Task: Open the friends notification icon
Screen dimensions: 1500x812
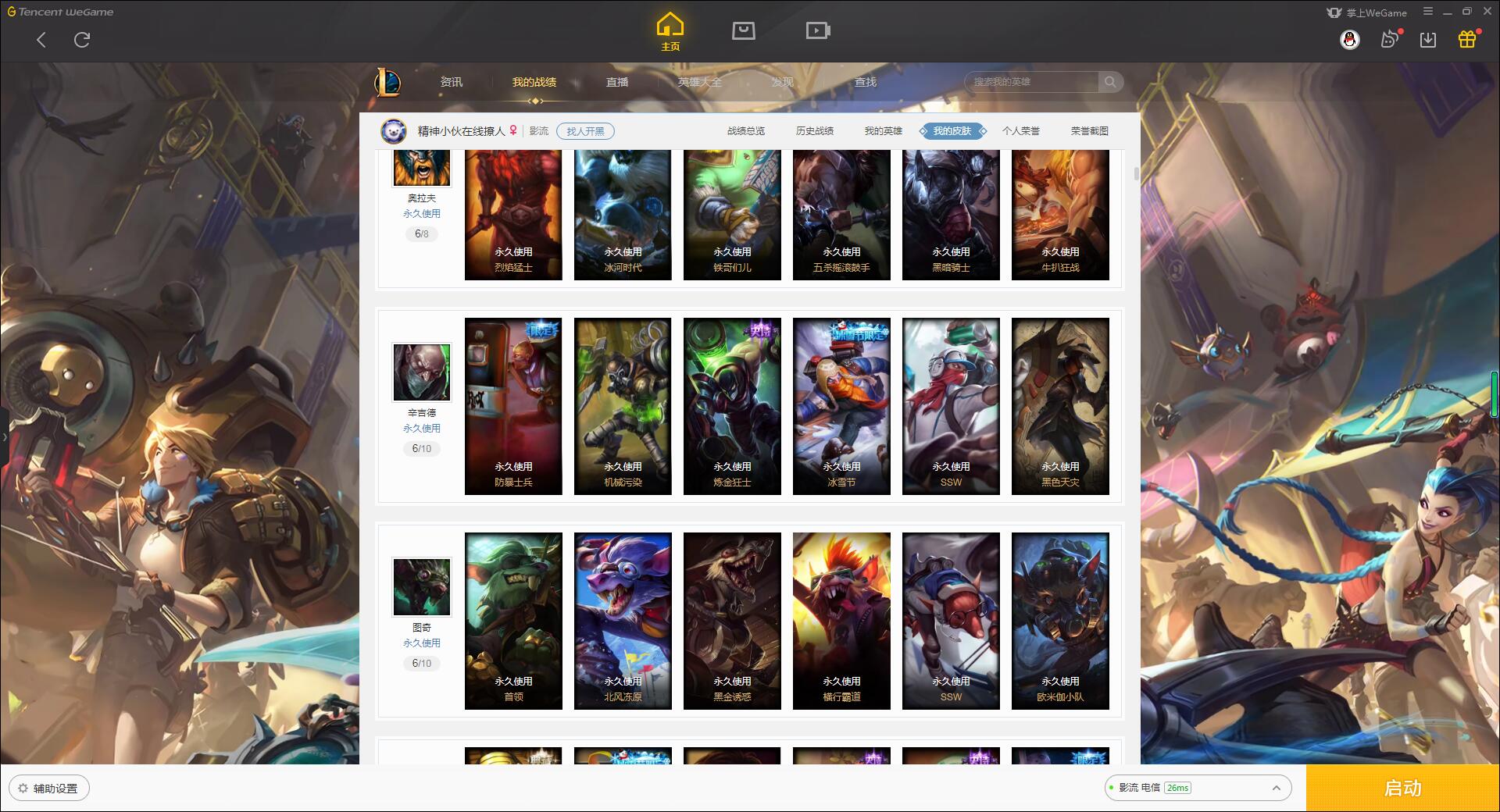Action: coord(1390,40)
